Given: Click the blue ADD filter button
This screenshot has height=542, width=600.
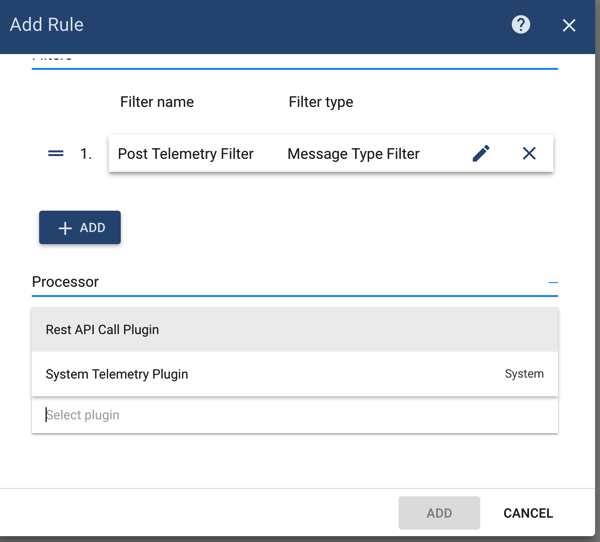Looking at the screenshot, I should click(x=80, y=228).
